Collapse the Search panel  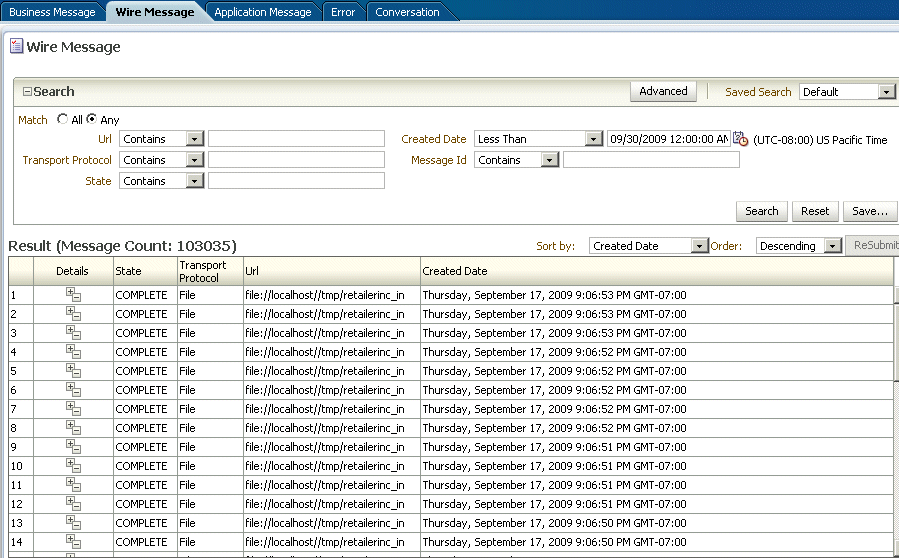tap(27, 91)
